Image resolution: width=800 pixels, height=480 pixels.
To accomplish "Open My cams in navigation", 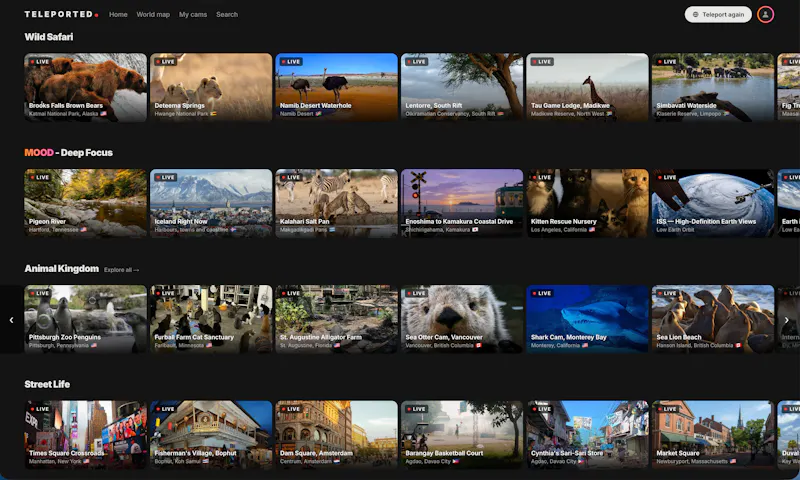I will 193,14.
